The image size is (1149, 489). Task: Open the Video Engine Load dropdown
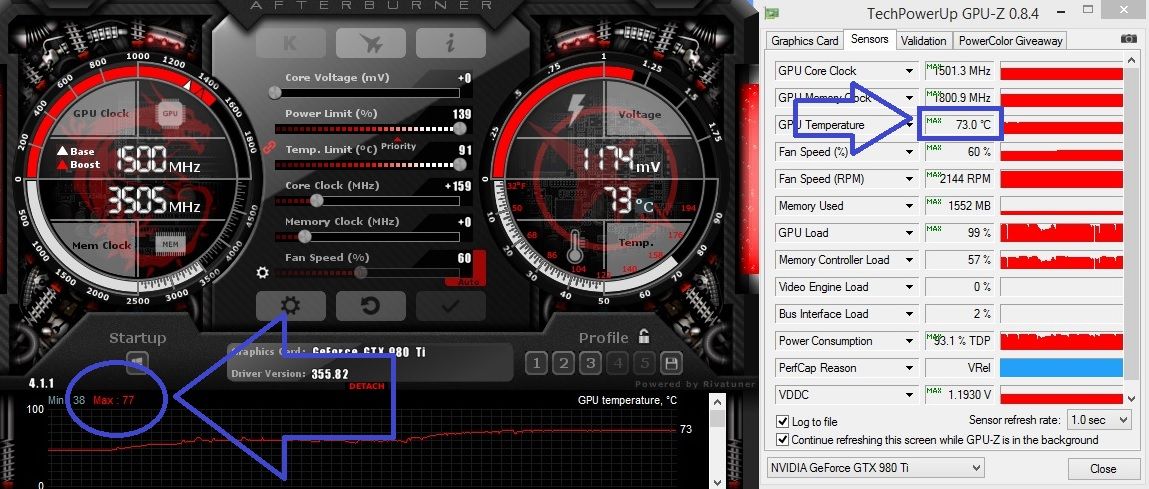click(909, 287)
